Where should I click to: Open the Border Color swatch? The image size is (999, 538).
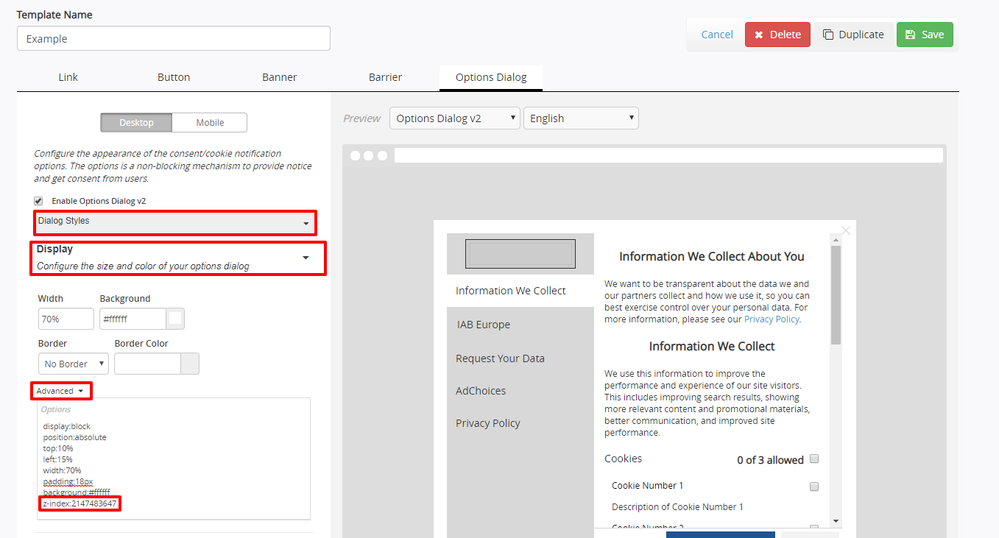190,364
